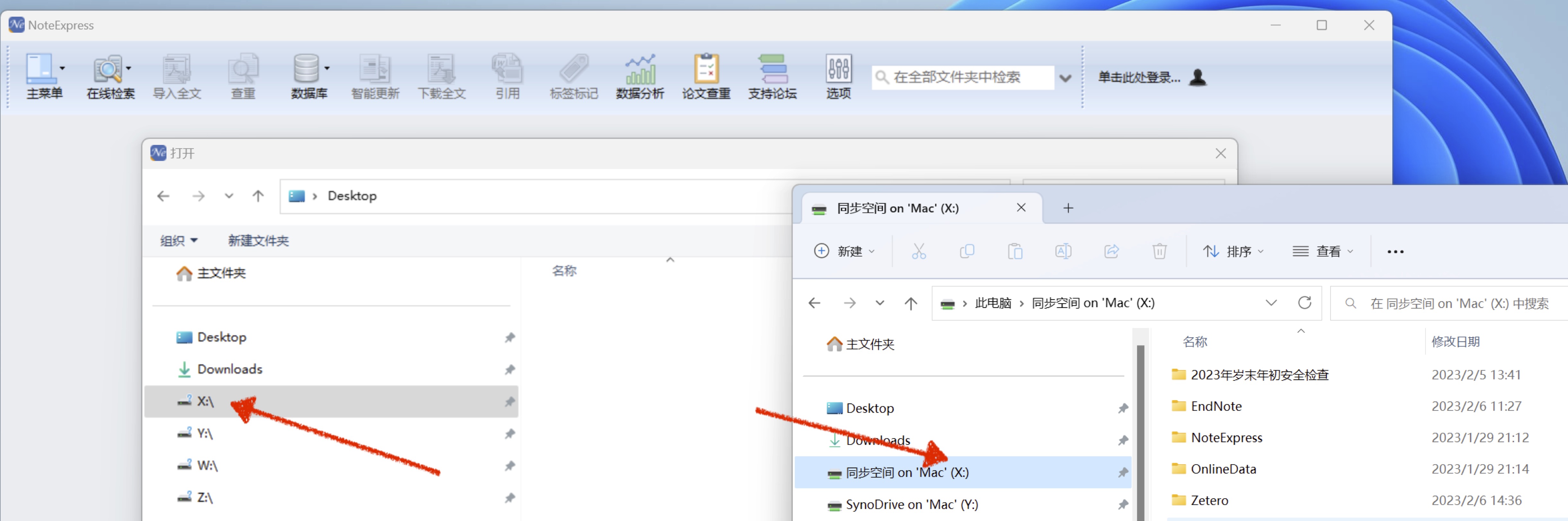The height and width of the screenshot is (521, 1568).
Task: Select Desktop in Explorer sidebar
Action: (x=963, y=408)
